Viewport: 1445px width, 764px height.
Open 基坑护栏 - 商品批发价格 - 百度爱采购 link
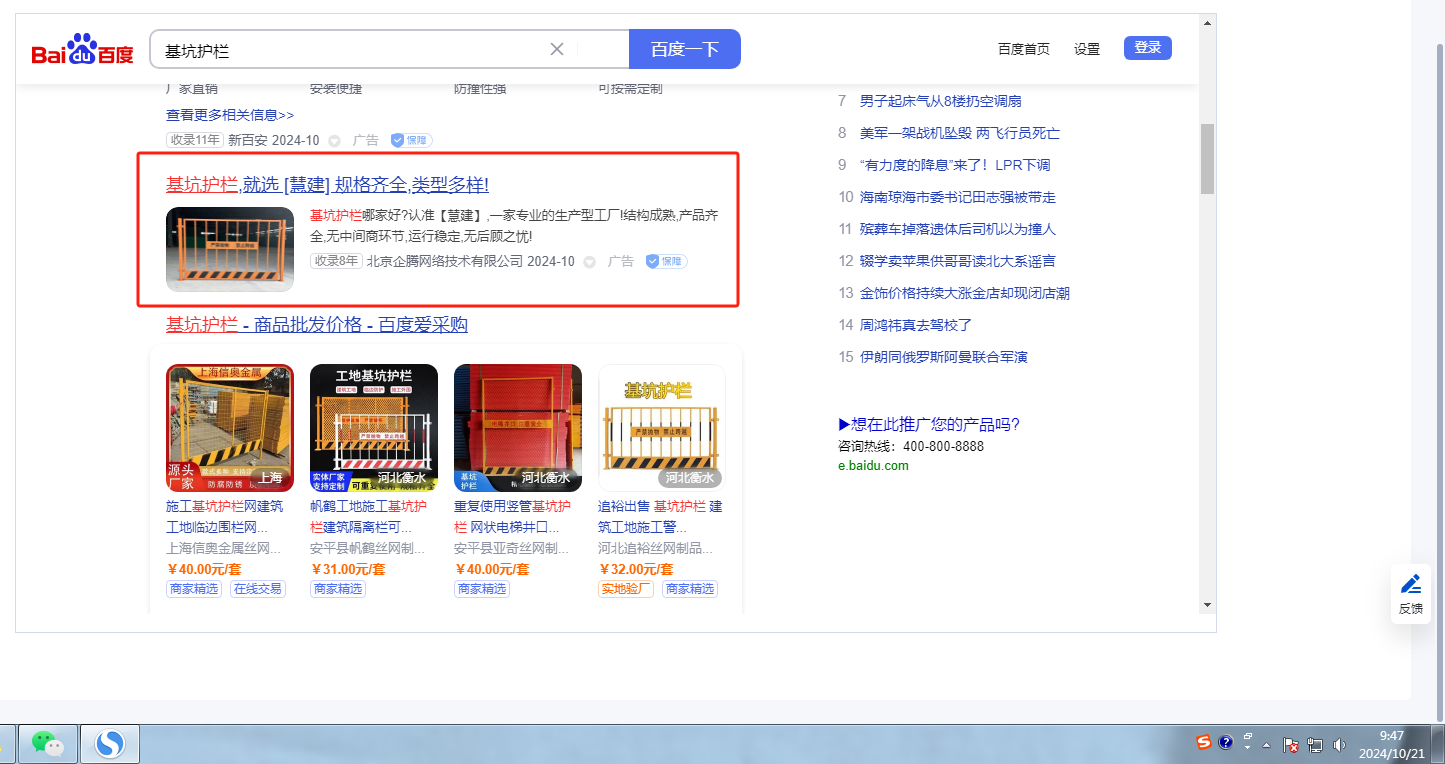tap(317, 325)
